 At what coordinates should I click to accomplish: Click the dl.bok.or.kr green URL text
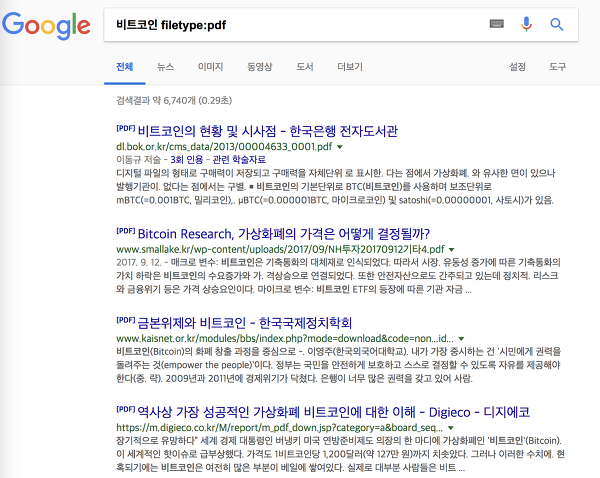[224, 147]
